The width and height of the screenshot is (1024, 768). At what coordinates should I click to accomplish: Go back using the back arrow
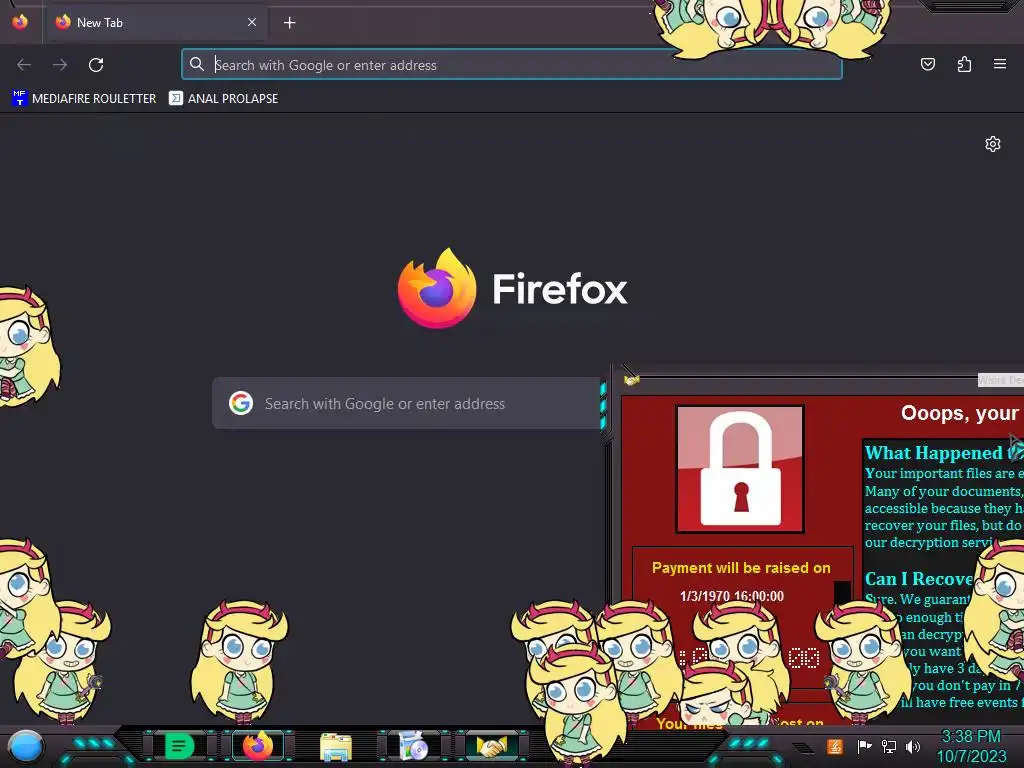[x=24, y=65]
